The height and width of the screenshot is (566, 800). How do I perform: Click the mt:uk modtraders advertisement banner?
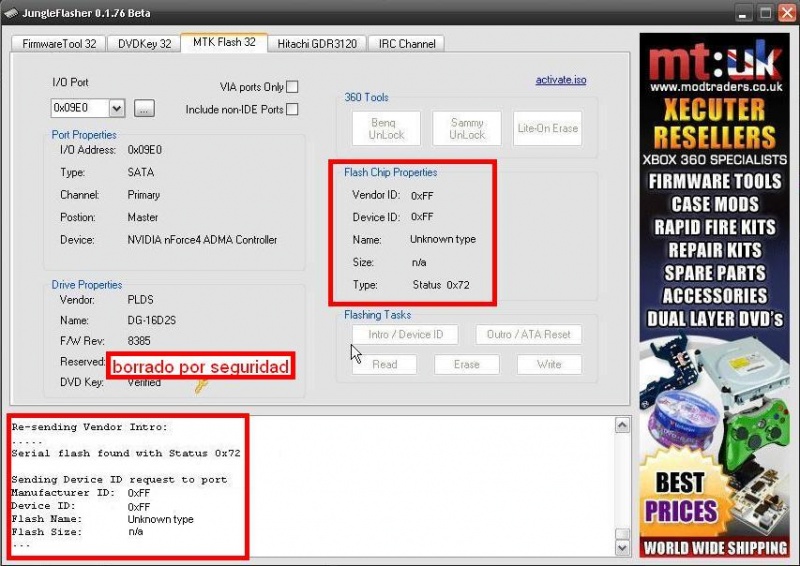coord(714,295)
